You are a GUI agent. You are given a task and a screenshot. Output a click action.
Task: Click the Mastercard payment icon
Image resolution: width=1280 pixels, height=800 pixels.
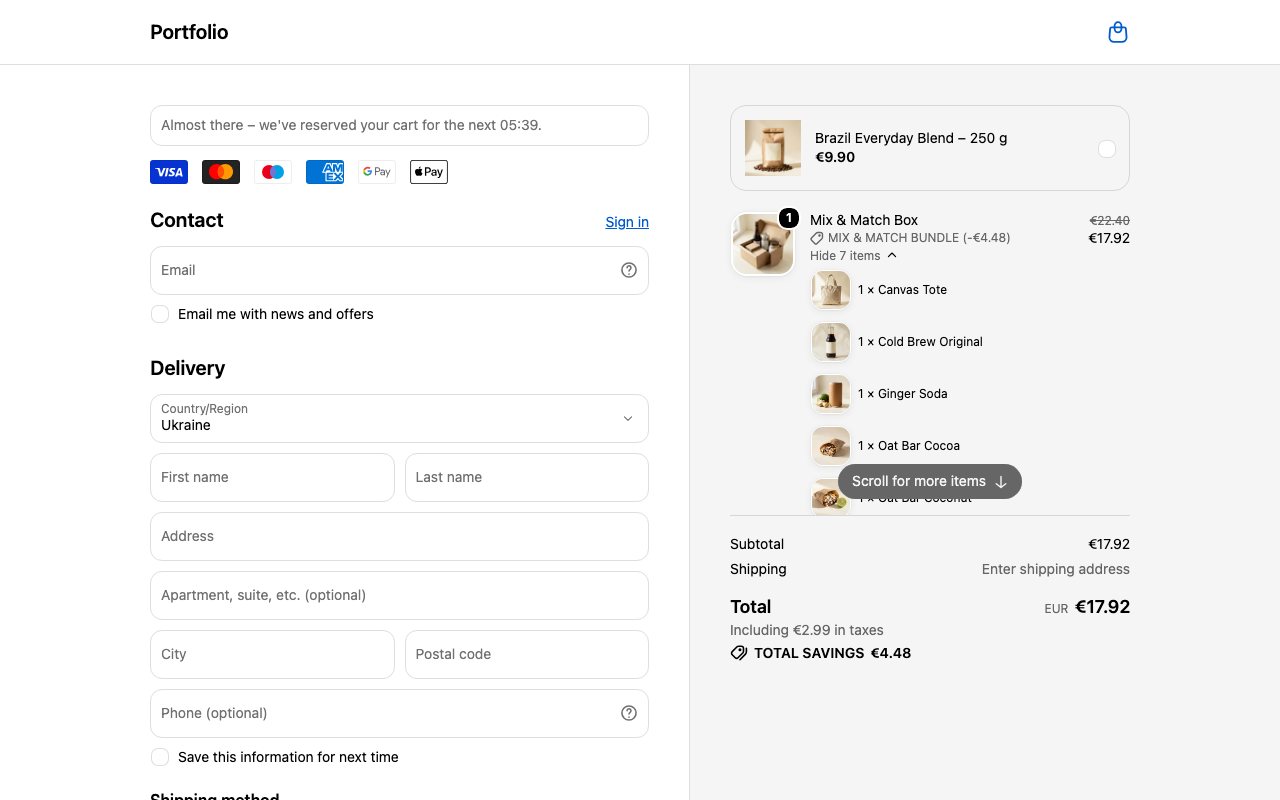click(221, 172)
